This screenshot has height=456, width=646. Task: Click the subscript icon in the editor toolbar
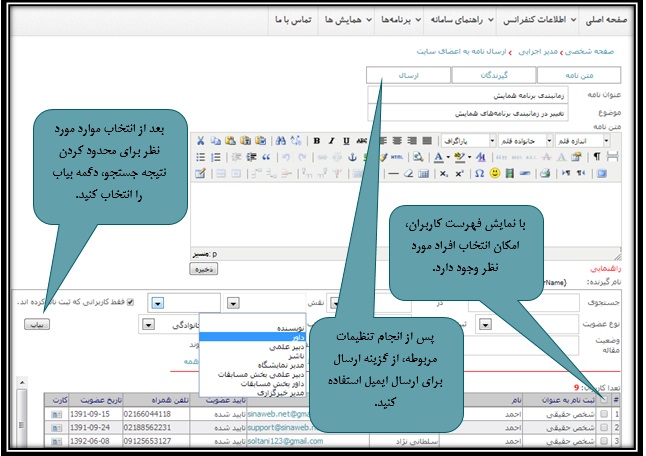444,173
